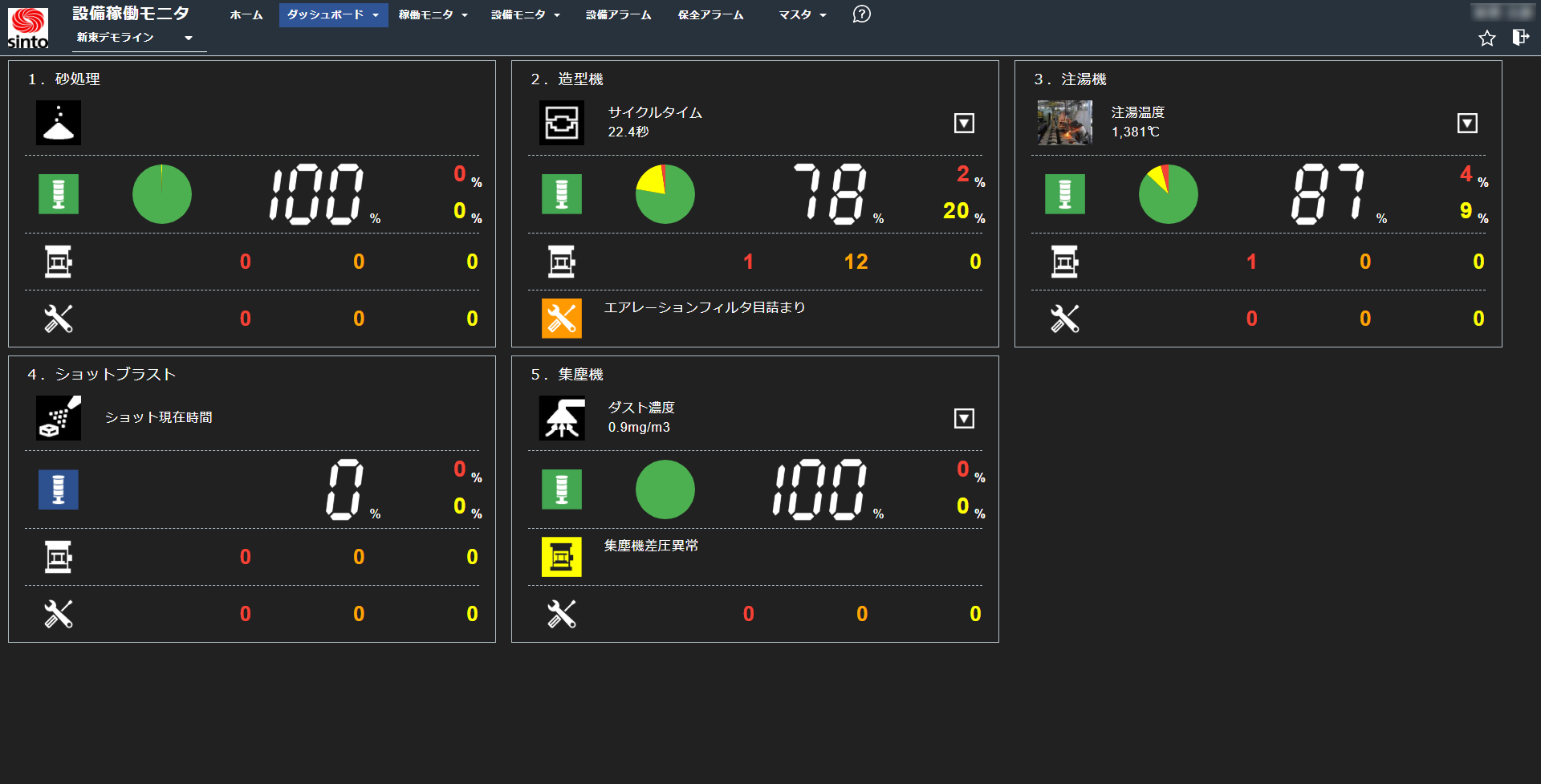
Task: Open the help question mark icon
Action: tap(861, 14)
